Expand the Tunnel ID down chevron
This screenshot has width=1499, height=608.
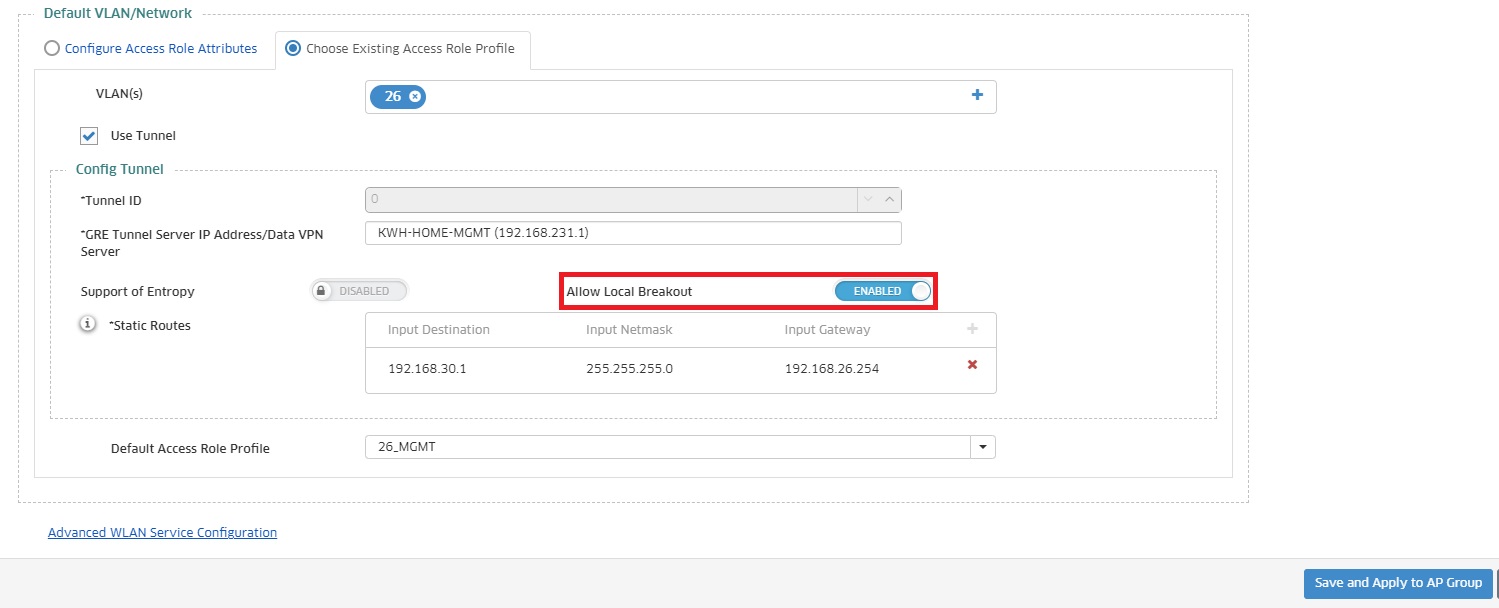868,199
